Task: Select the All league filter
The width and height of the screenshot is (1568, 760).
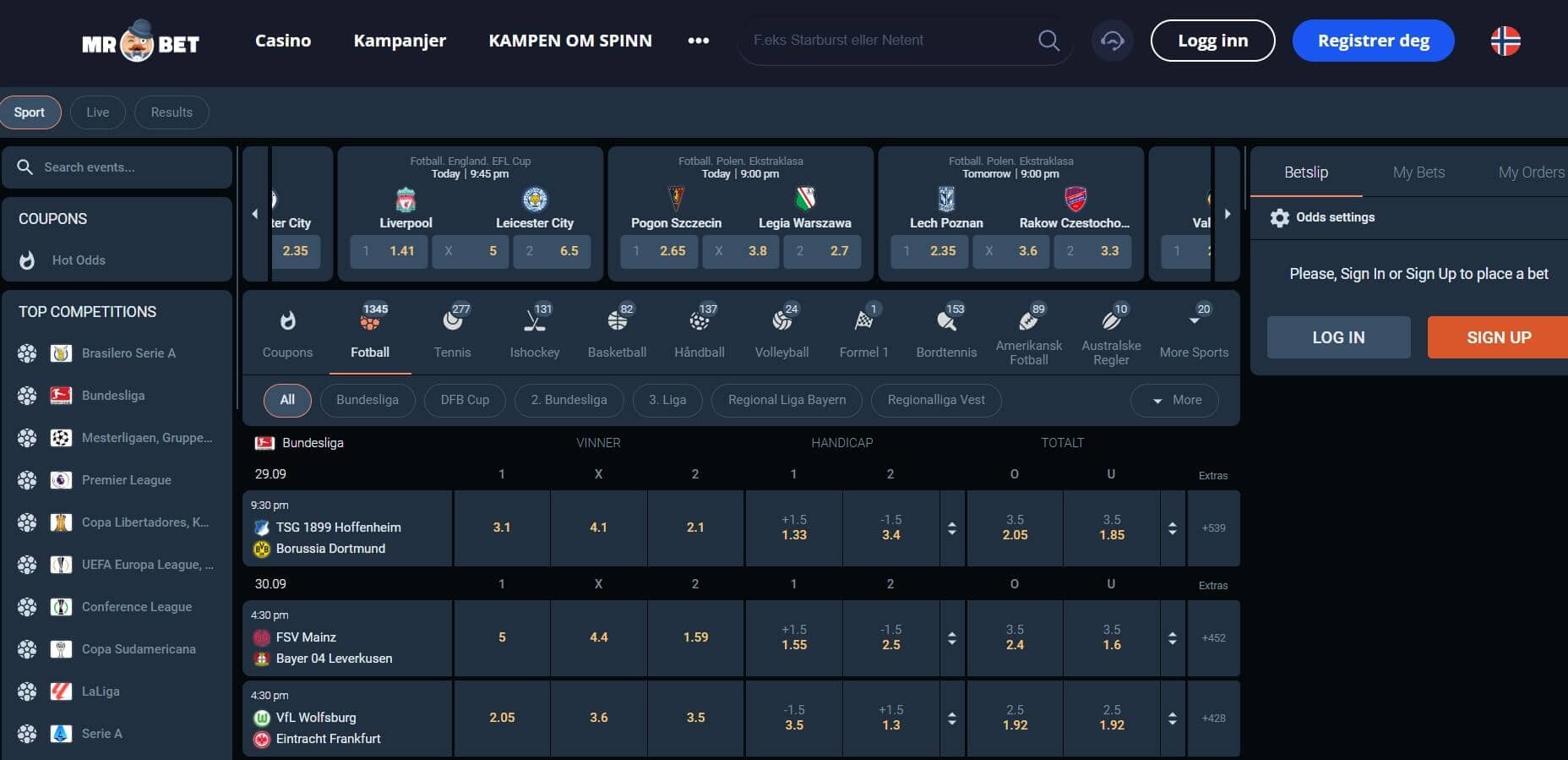Action: point(287,400)
